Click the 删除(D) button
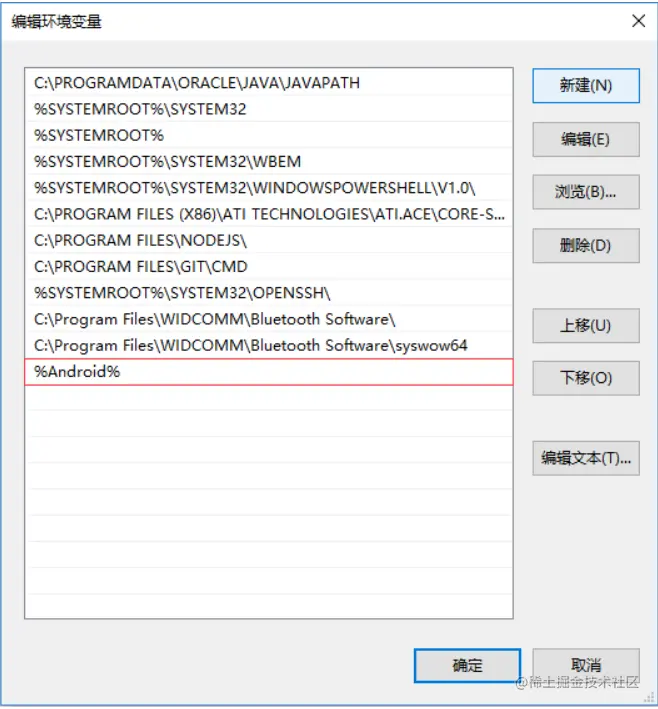Screen dimensions: 658x709 click(586, 246)
